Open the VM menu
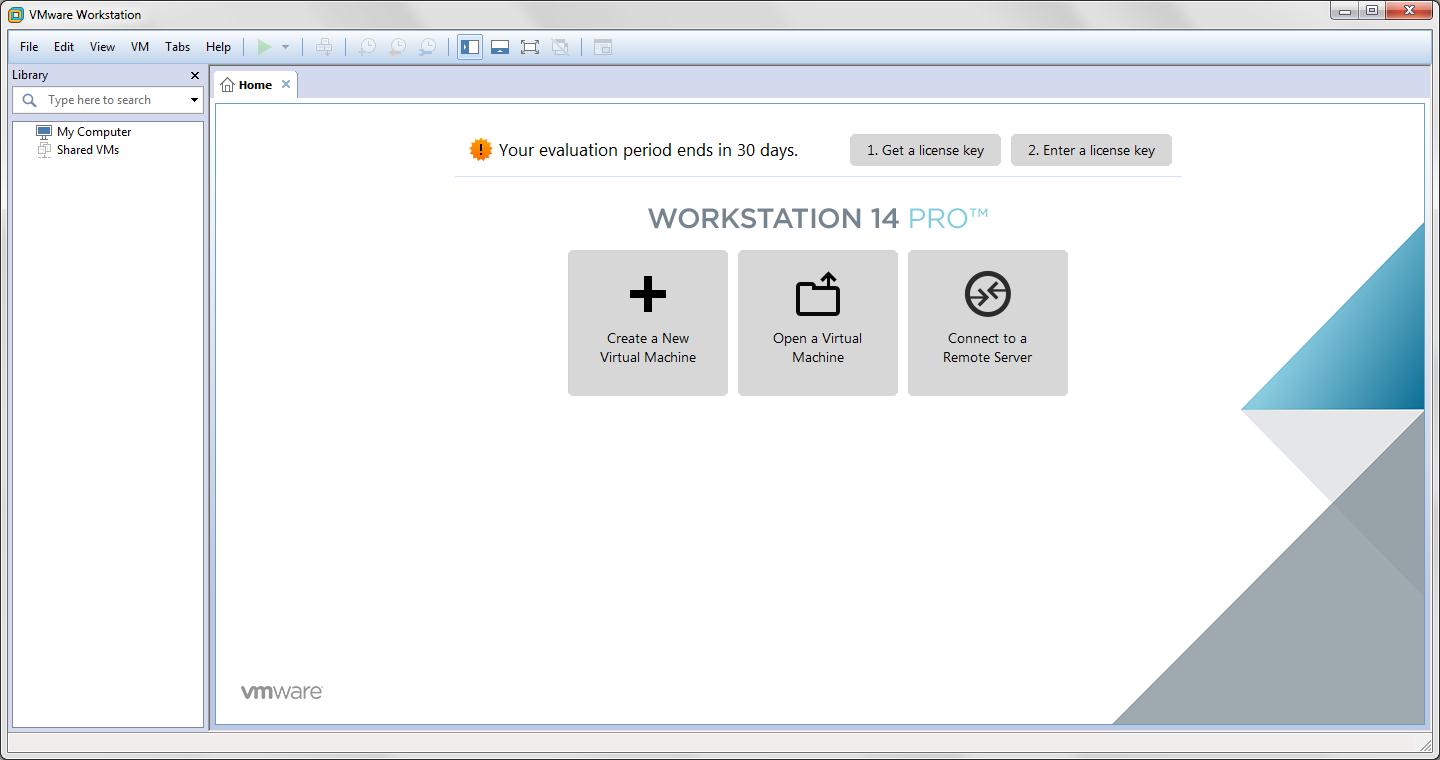Screen dimensions: 1440x760 pos(139,46)
